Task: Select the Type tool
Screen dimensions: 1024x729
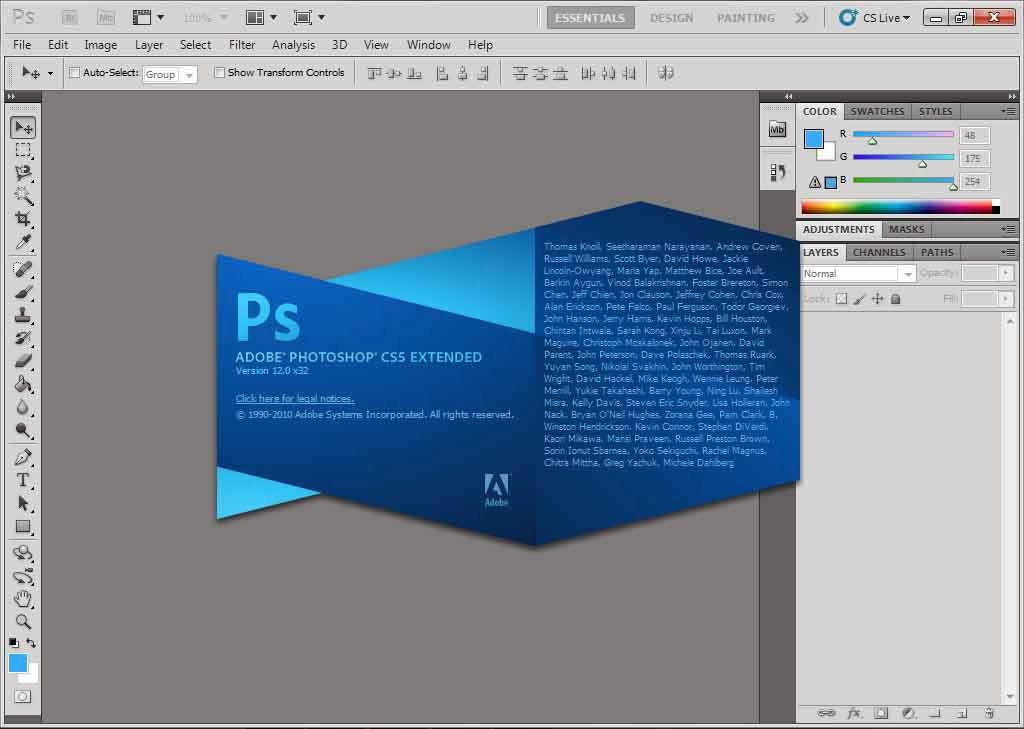Action: click(x=23, y=480)
